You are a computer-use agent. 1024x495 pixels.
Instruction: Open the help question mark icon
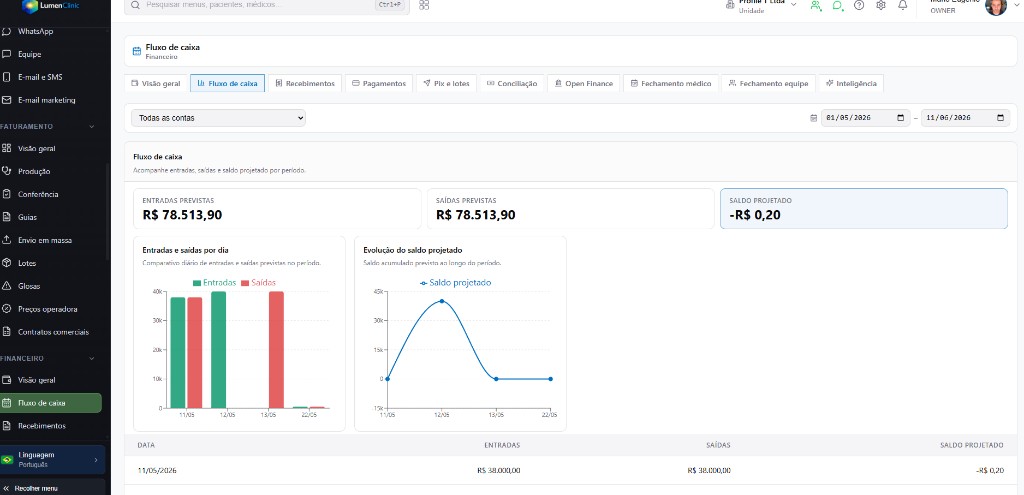(x=859, y=5)
